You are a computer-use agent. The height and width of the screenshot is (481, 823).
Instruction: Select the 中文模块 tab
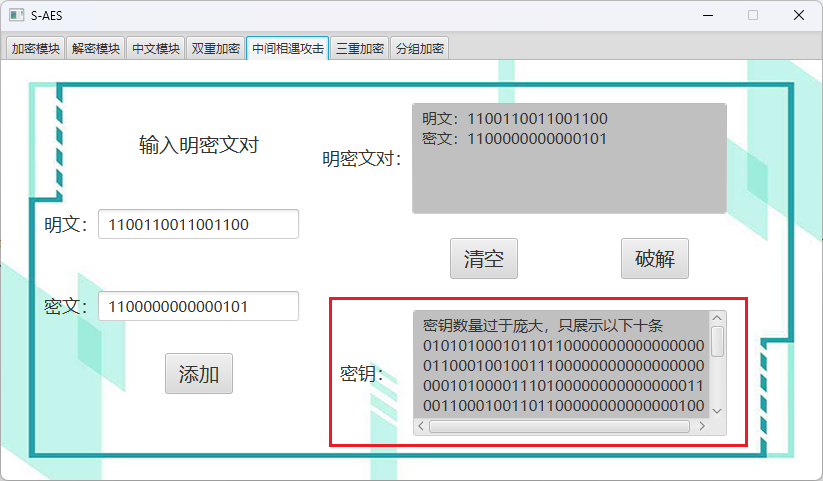(156, 48)
